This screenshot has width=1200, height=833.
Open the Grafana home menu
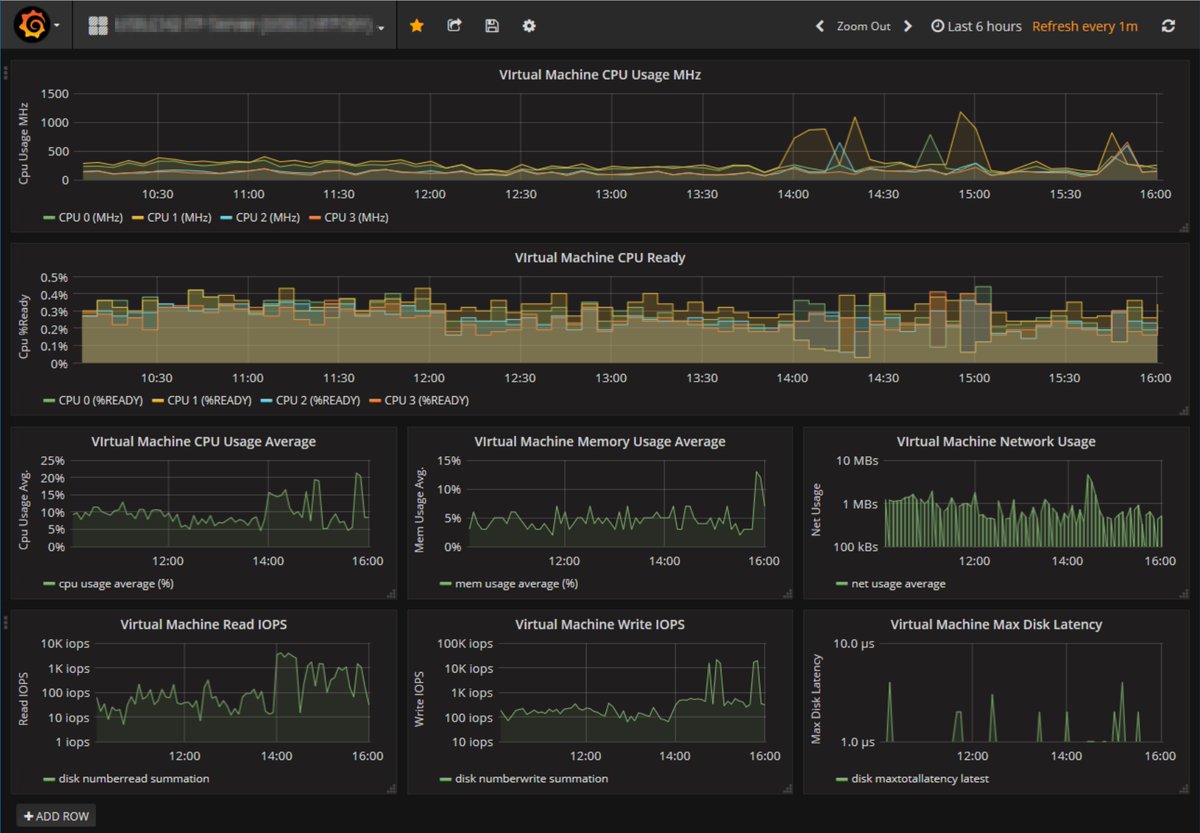[30, 25]
